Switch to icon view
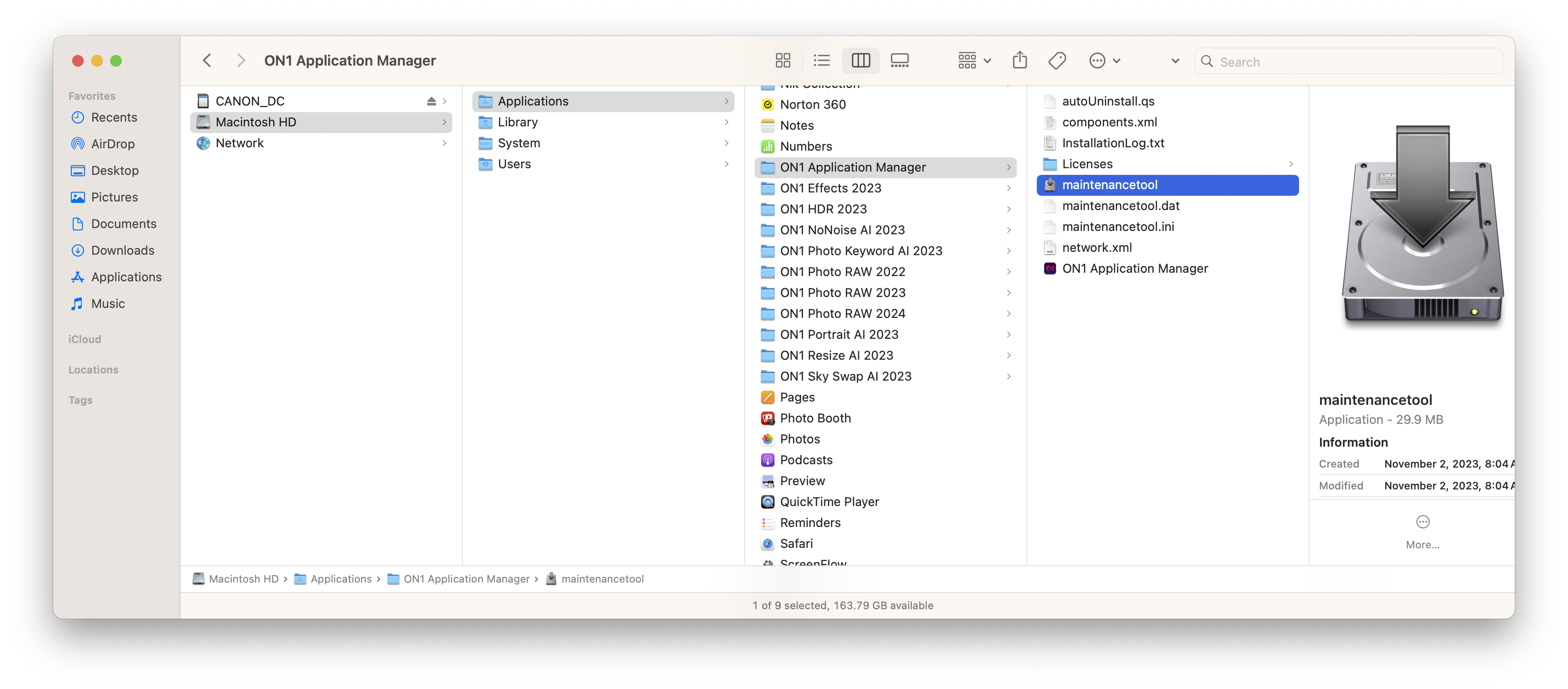This screenshot has height=689, width=1568. [783, 60]
